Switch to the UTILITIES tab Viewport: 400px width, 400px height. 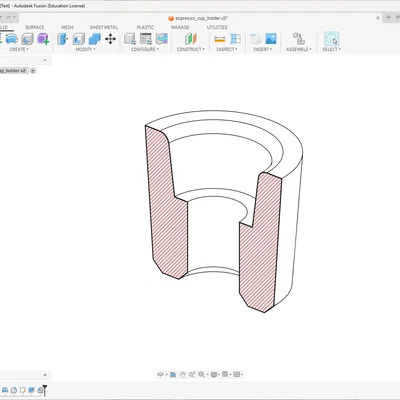pos(217,27)
